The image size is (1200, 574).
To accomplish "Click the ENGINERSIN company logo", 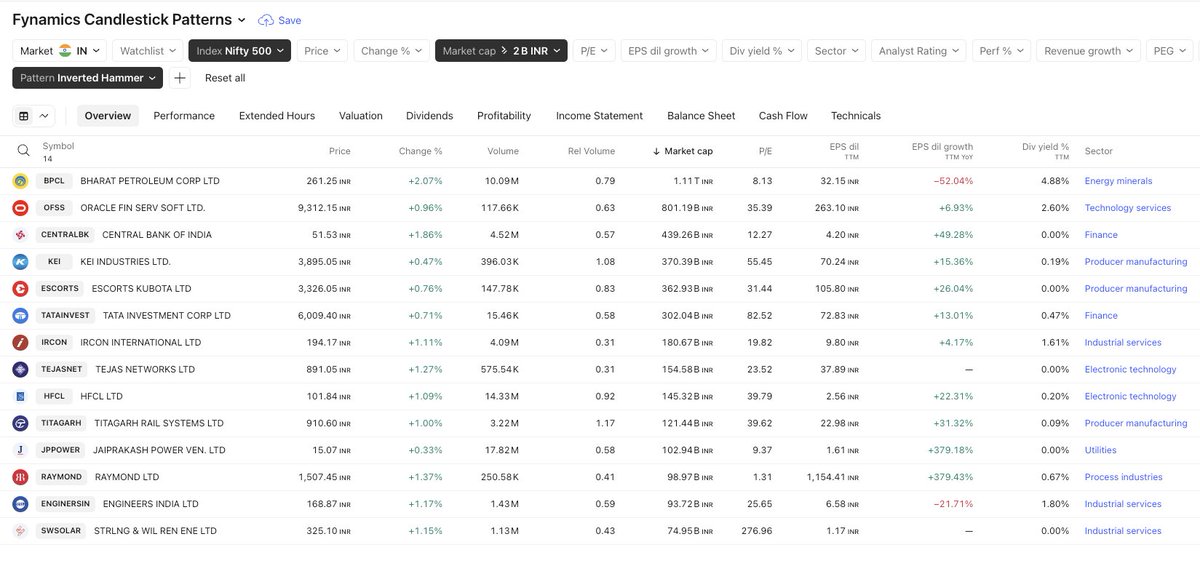I will (x=20, y=504).
